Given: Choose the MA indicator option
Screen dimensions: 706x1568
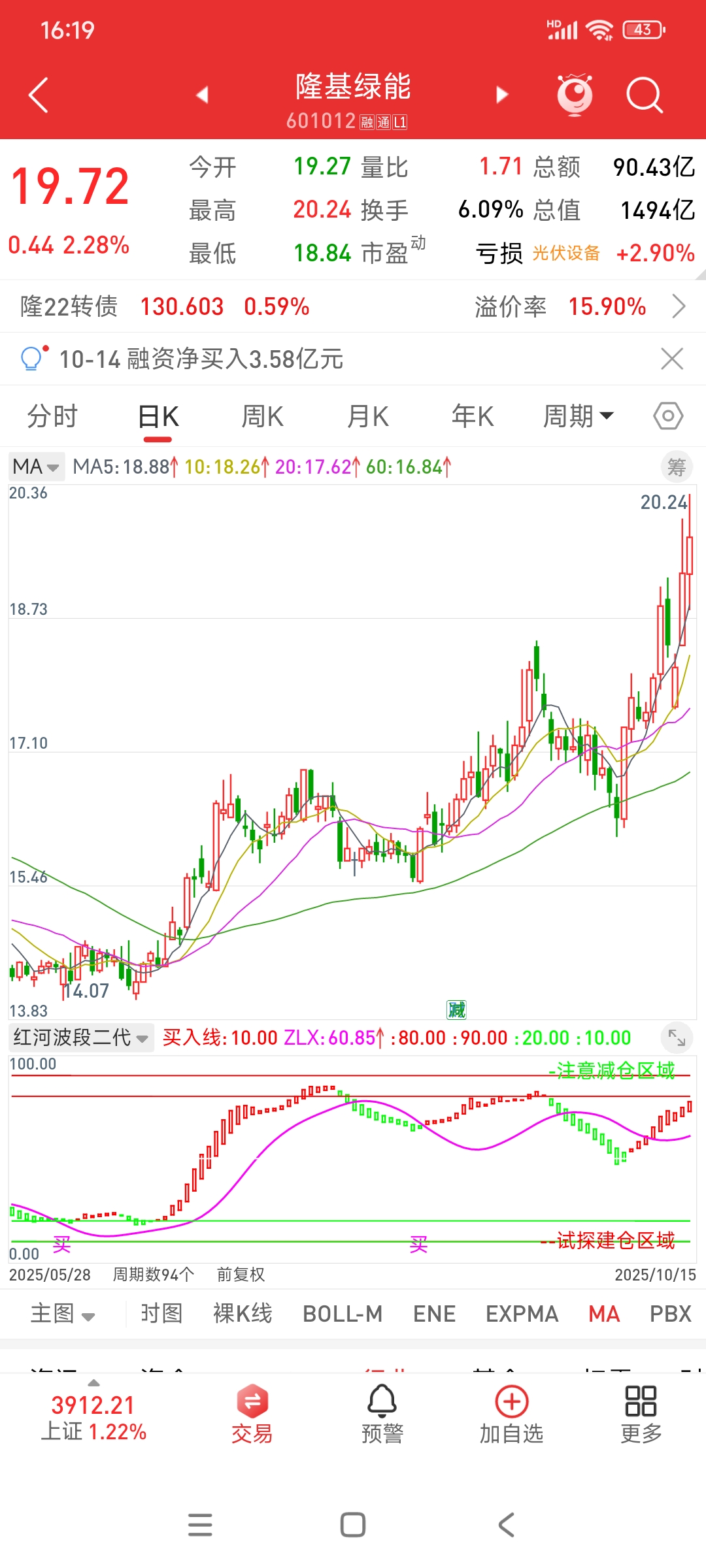Looking at the screenshot, I should pyautogui.click(x=604, y=1313).
